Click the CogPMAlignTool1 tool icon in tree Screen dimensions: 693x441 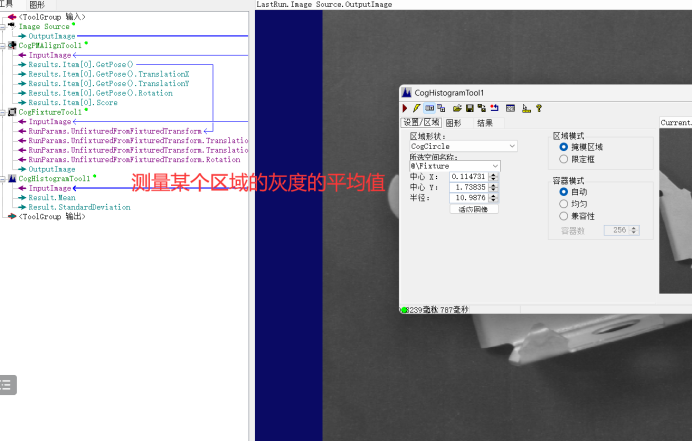[12, 45]
